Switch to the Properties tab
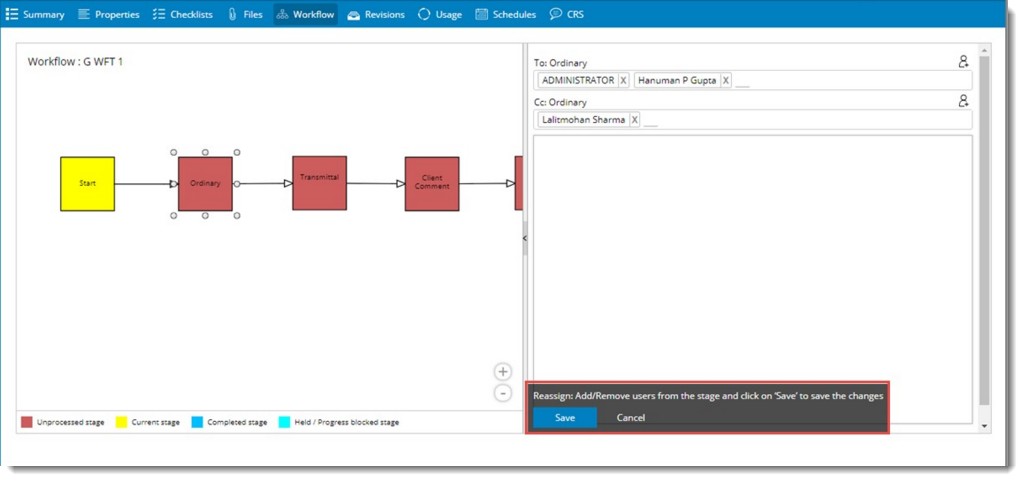Viewport: 1023px width, 481px height. (108, 15)
